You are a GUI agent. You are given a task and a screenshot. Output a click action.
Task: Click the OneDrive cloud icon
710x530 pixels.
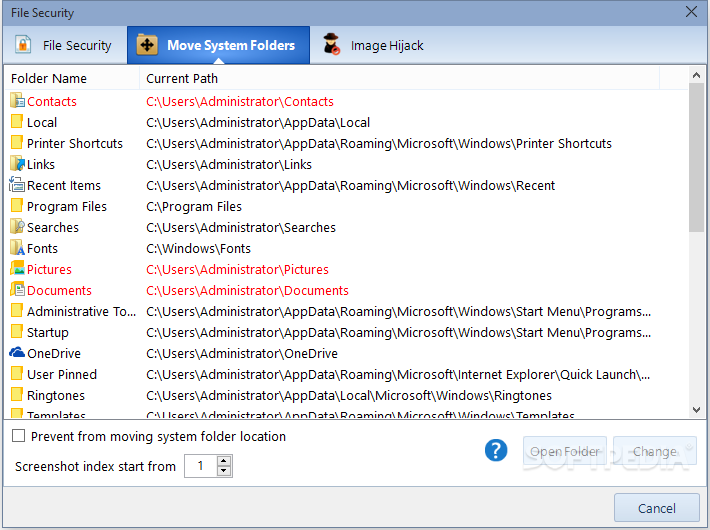[17, 352]
